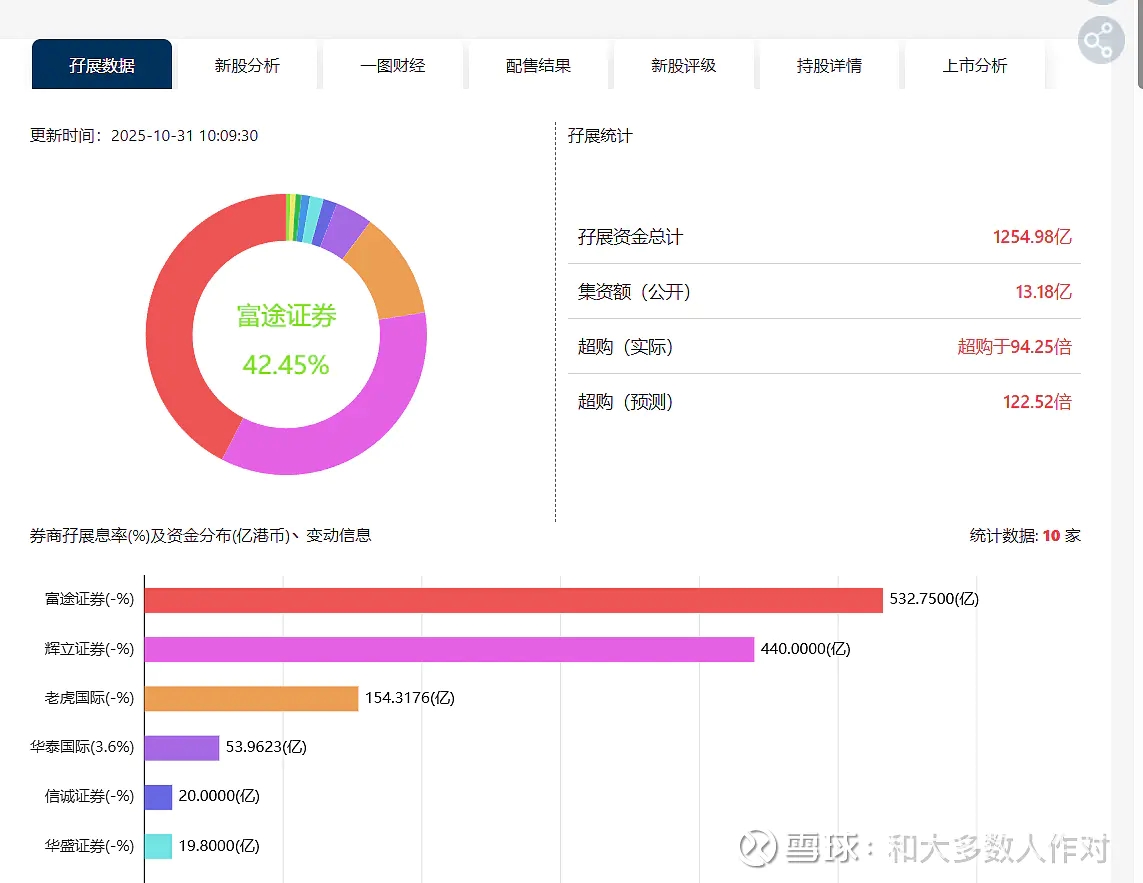1143x883 pixels.
Task: Switch to the 新股分析 tab
Action: [247, 65]
